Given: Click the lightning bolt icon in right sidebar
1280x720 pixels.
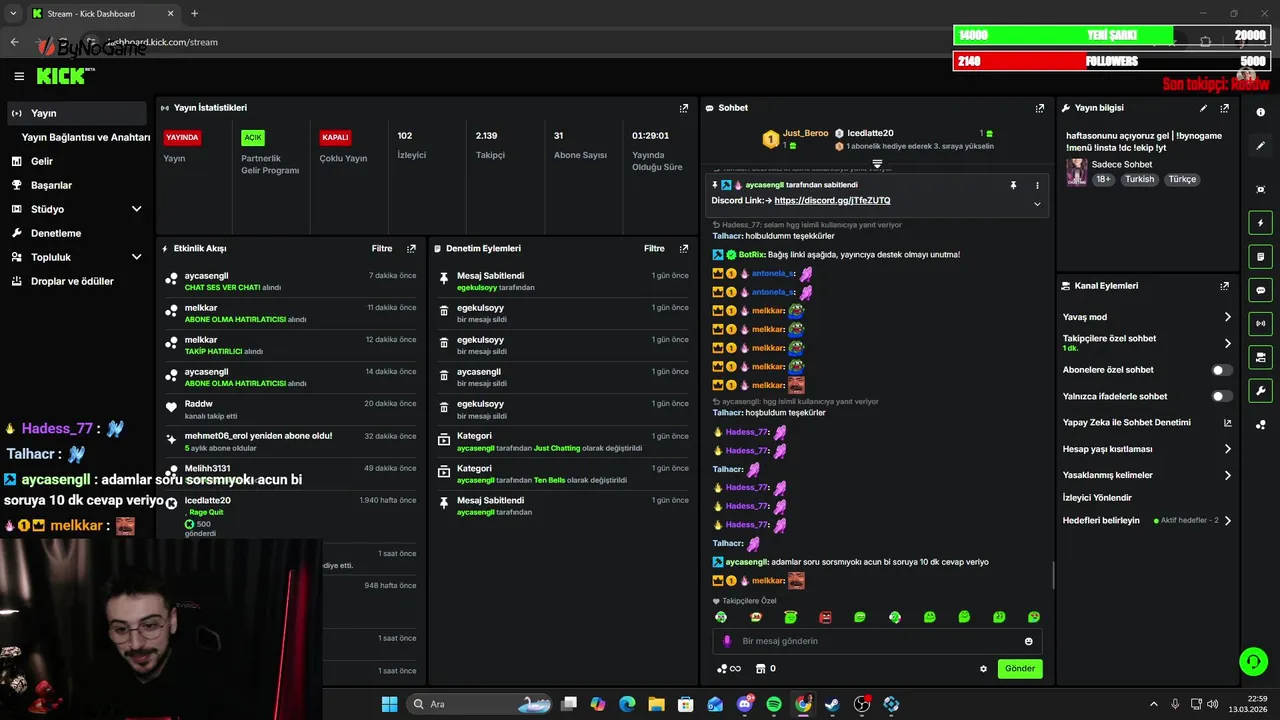Looking at the screenshot, I should click(x=1261, y=223).
